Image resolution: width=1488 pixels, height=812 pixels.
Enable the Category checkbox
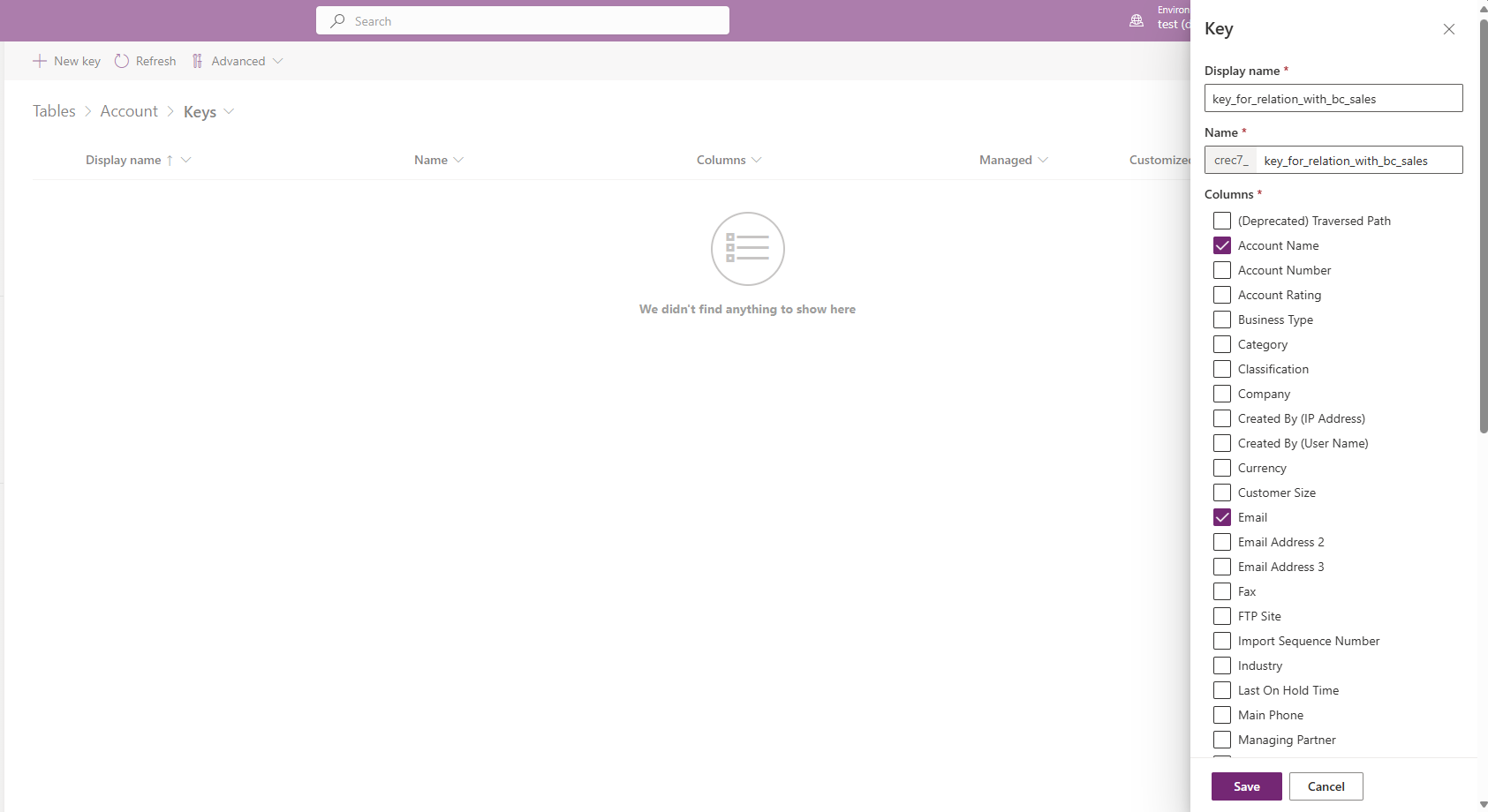(1222, 344)
